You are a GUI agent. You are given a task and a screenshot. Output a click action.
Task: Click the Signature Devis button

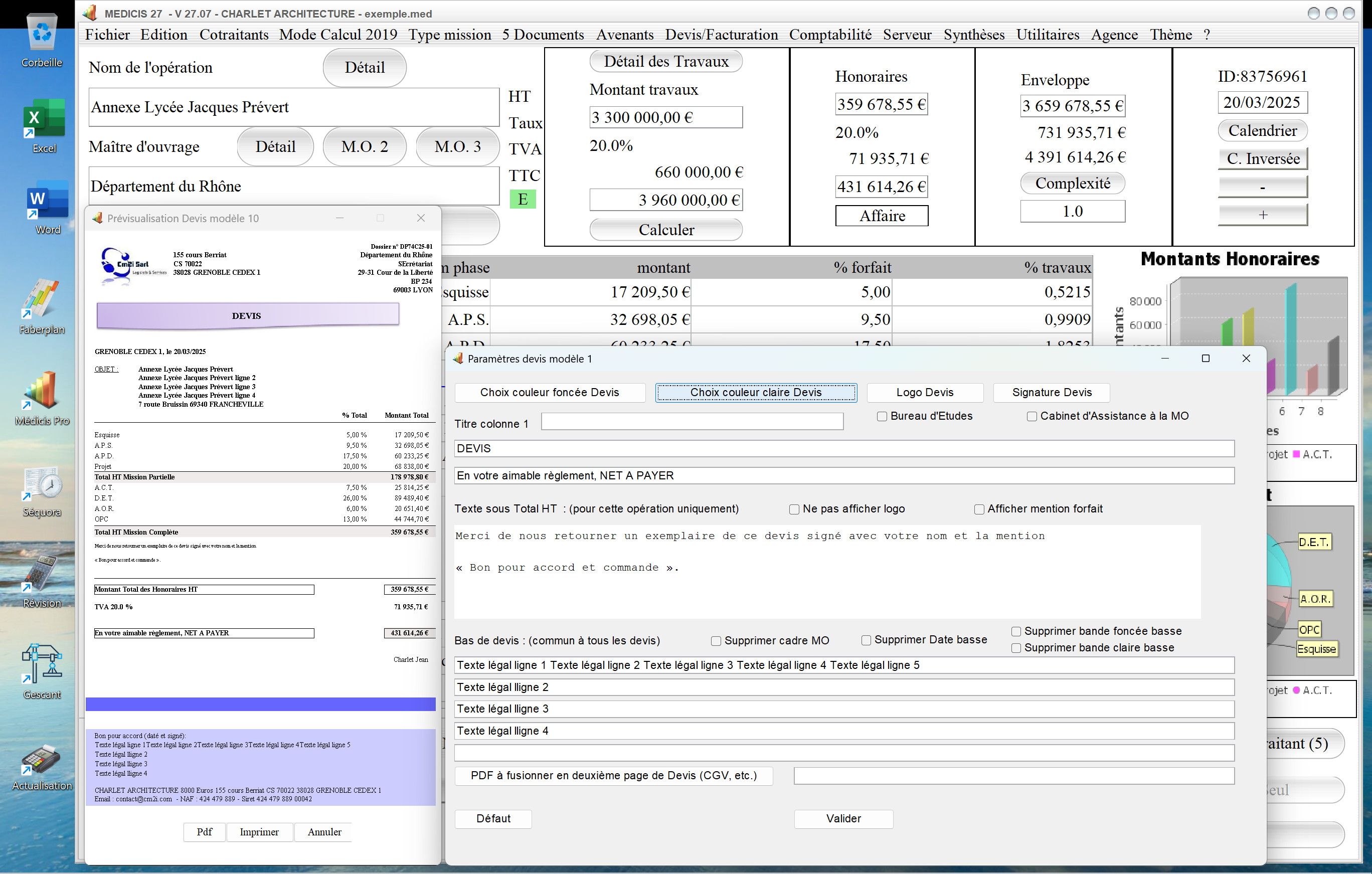pyautogui.click(x=1051, y=392)
